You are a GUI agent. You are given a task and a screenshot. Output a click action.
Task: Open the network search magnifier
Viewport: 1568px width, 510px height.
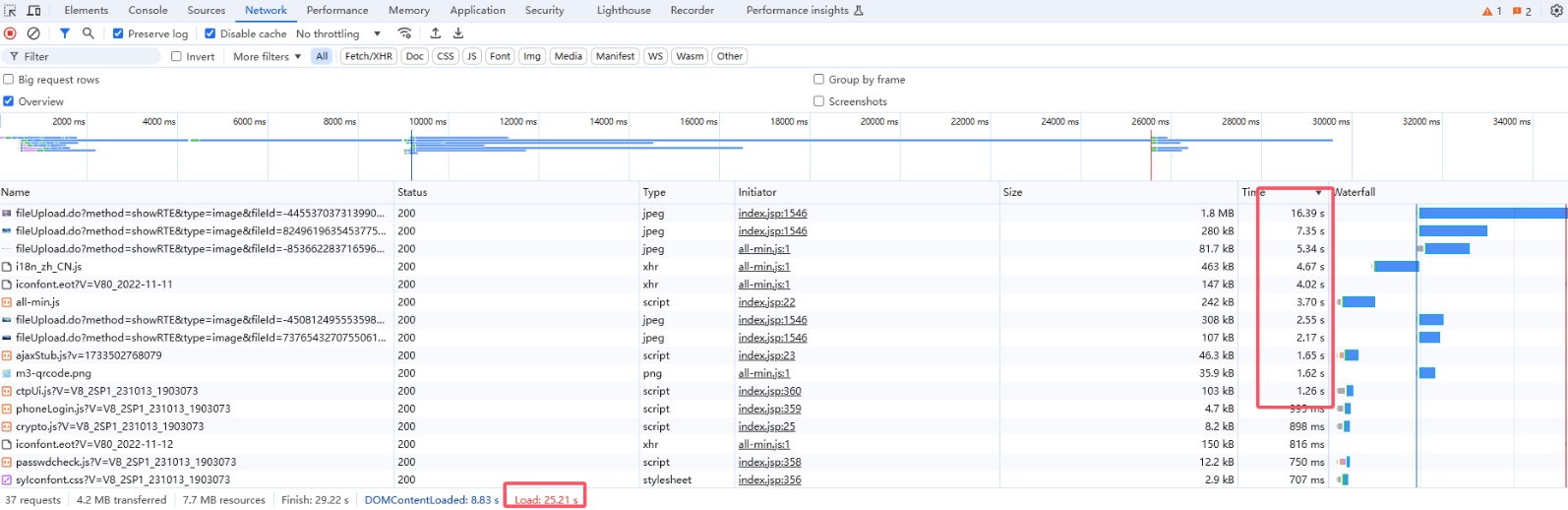pos(89,33)
